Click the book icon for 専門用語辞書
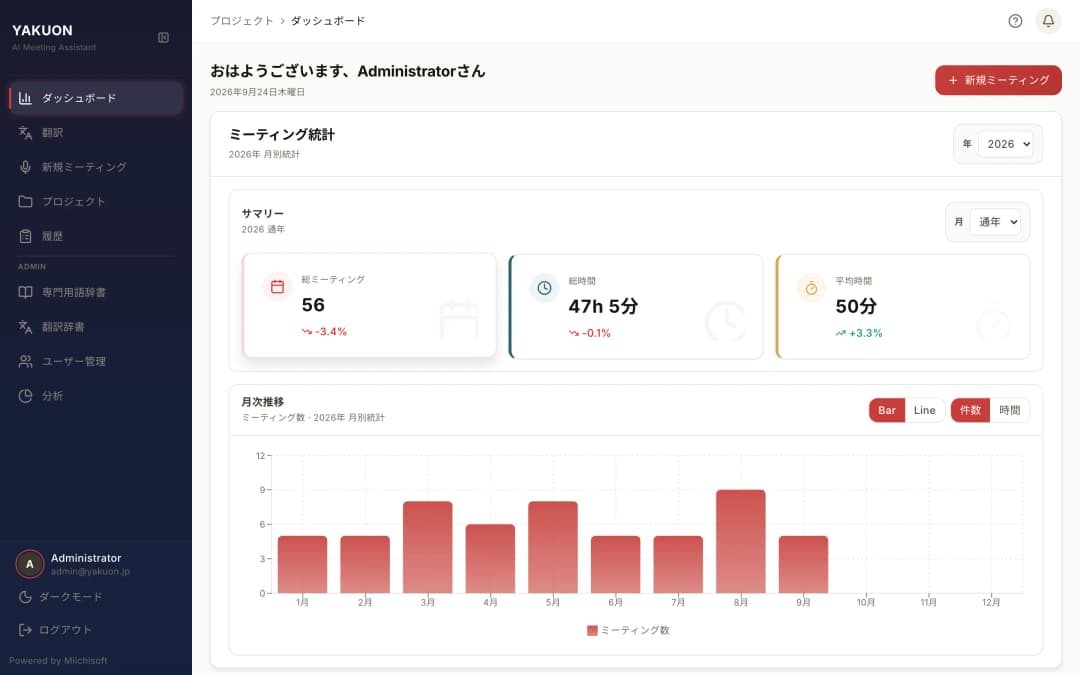The image size is (1080, 675). click(25, 292)
